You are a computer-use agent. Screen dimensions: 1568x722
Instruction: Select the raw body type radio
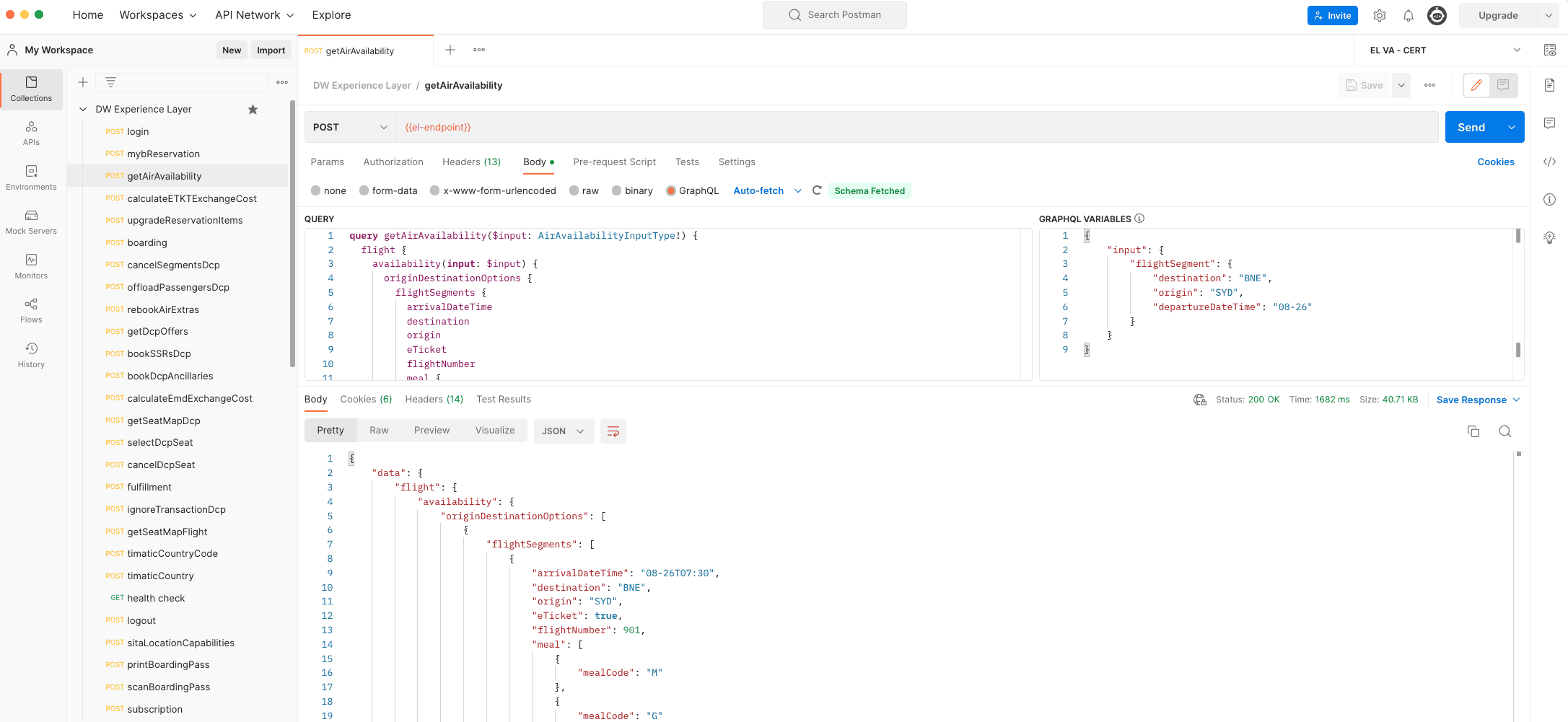coord(574,190)
